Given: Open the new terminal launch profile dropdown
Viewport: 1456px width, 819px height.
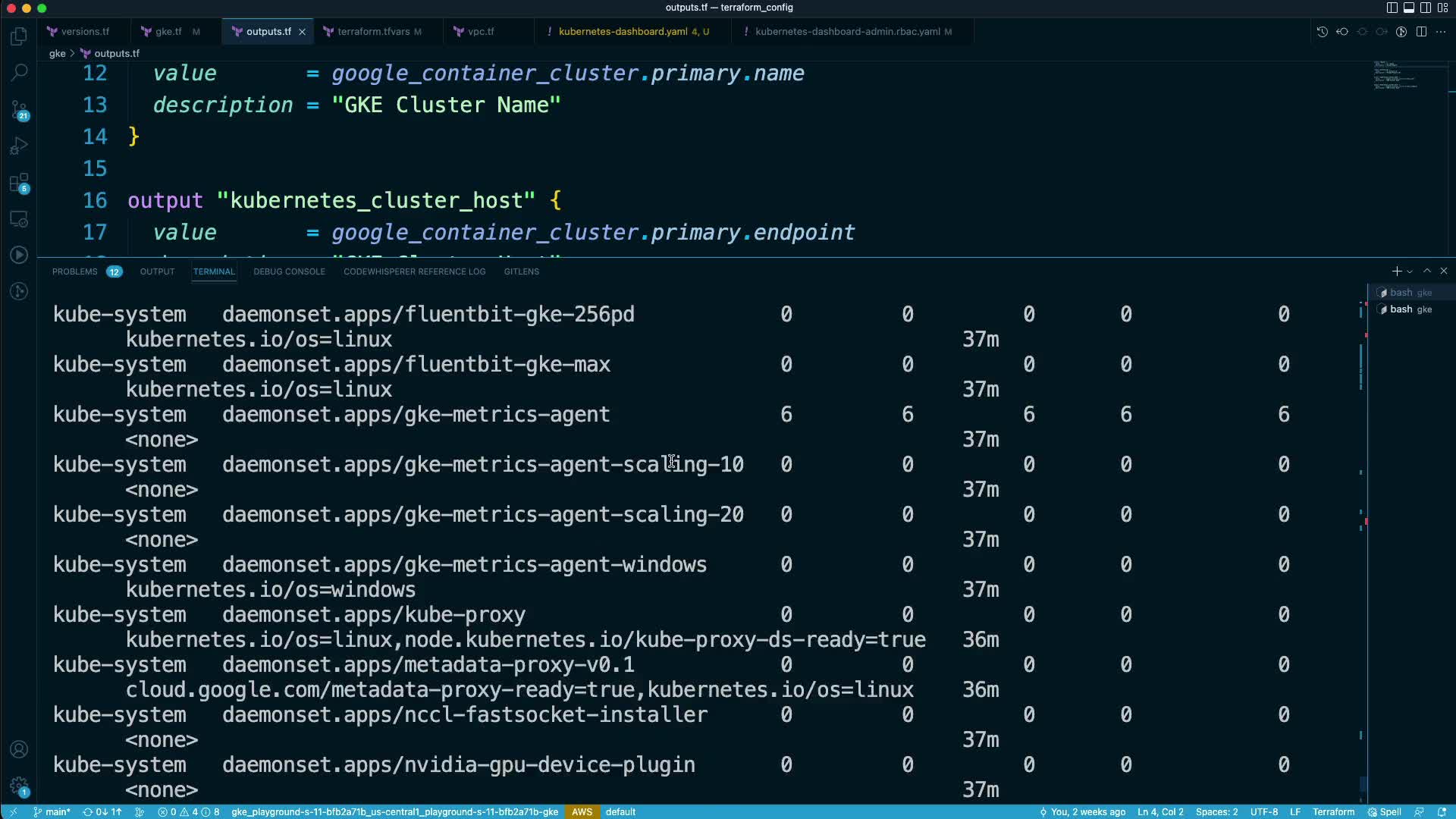Looking at the screenshot, I should pyautogui.click(x=1410, y=271).
